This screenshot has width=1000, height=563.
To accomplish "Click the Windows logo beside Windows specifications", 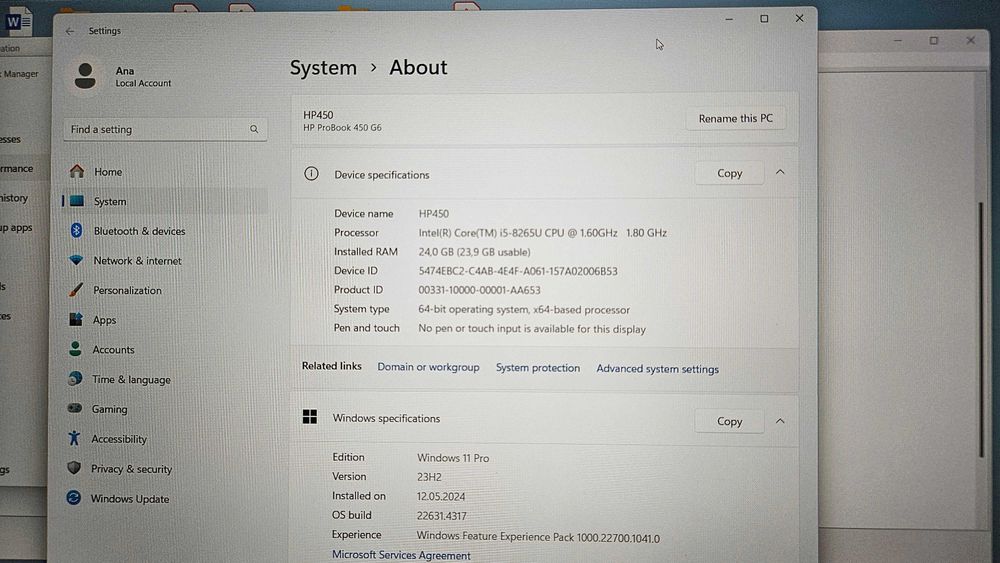I will point(310,417).
